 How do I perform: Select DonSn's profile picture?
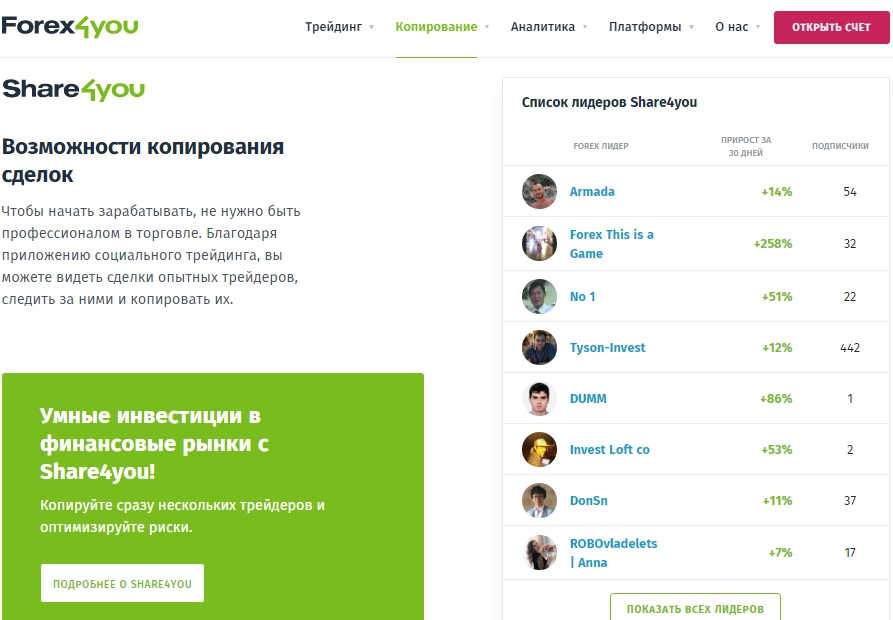[539, 500]
